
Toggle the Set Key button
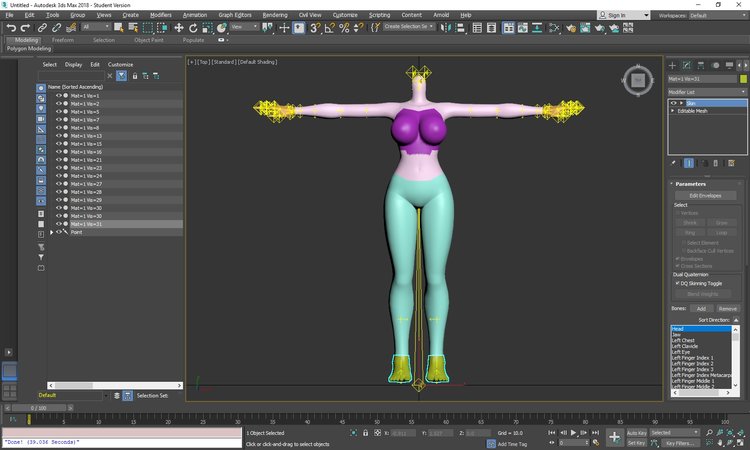[x=636, y=443]
